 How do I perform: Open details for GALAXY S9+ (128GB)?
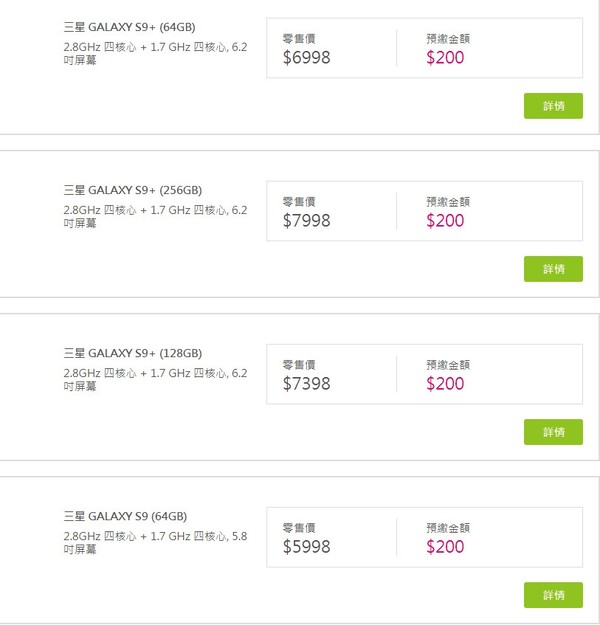tap(553, 432)
